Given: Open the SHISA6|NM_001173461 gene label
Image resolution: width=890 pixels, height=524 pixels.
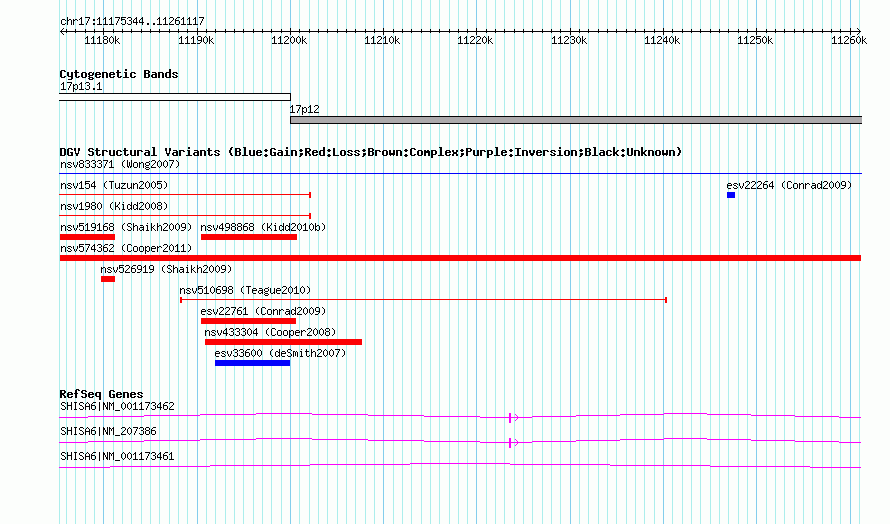Looking at the screenshot, I should 117,456.
